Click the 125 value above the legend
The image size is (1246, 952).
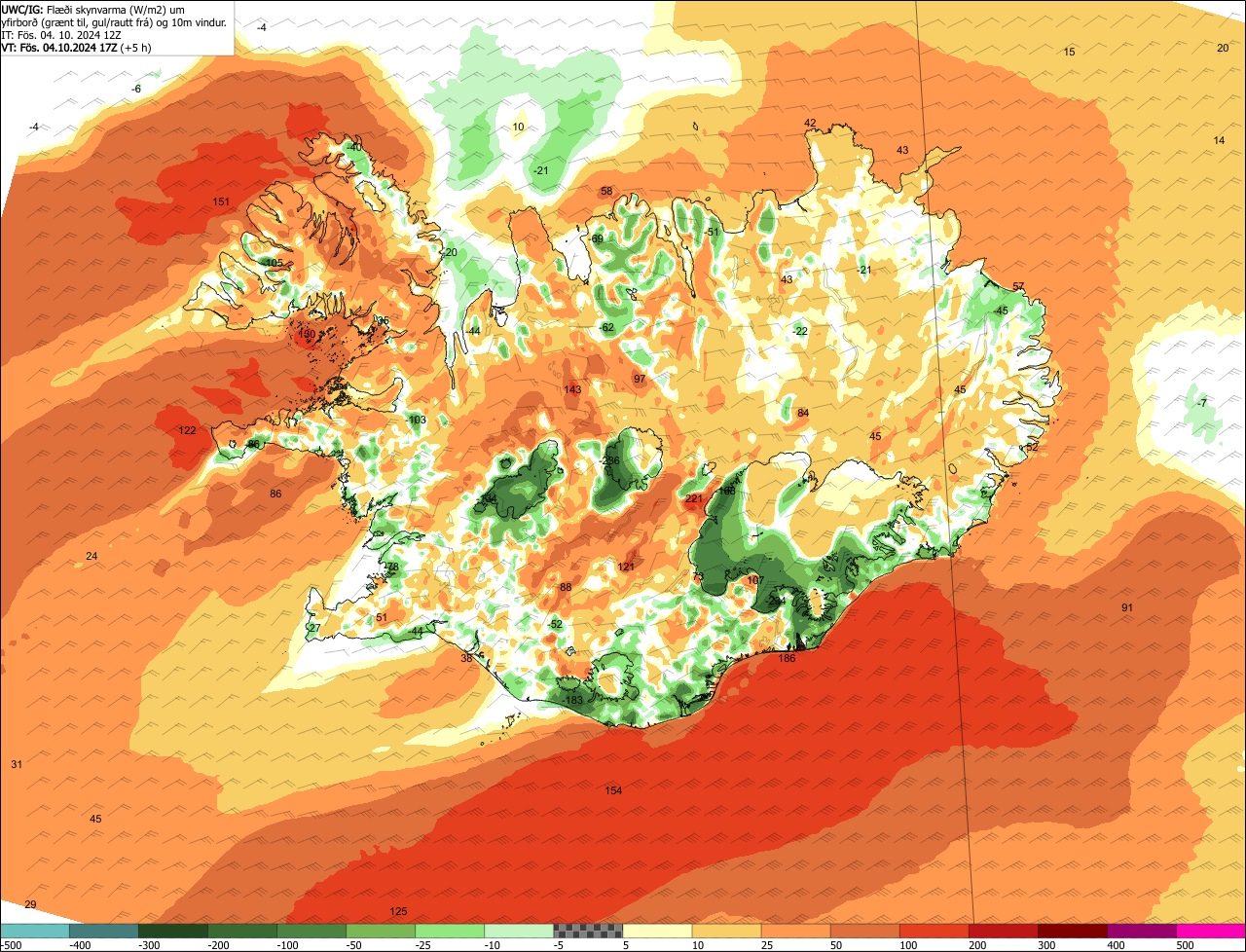(398, 911)
